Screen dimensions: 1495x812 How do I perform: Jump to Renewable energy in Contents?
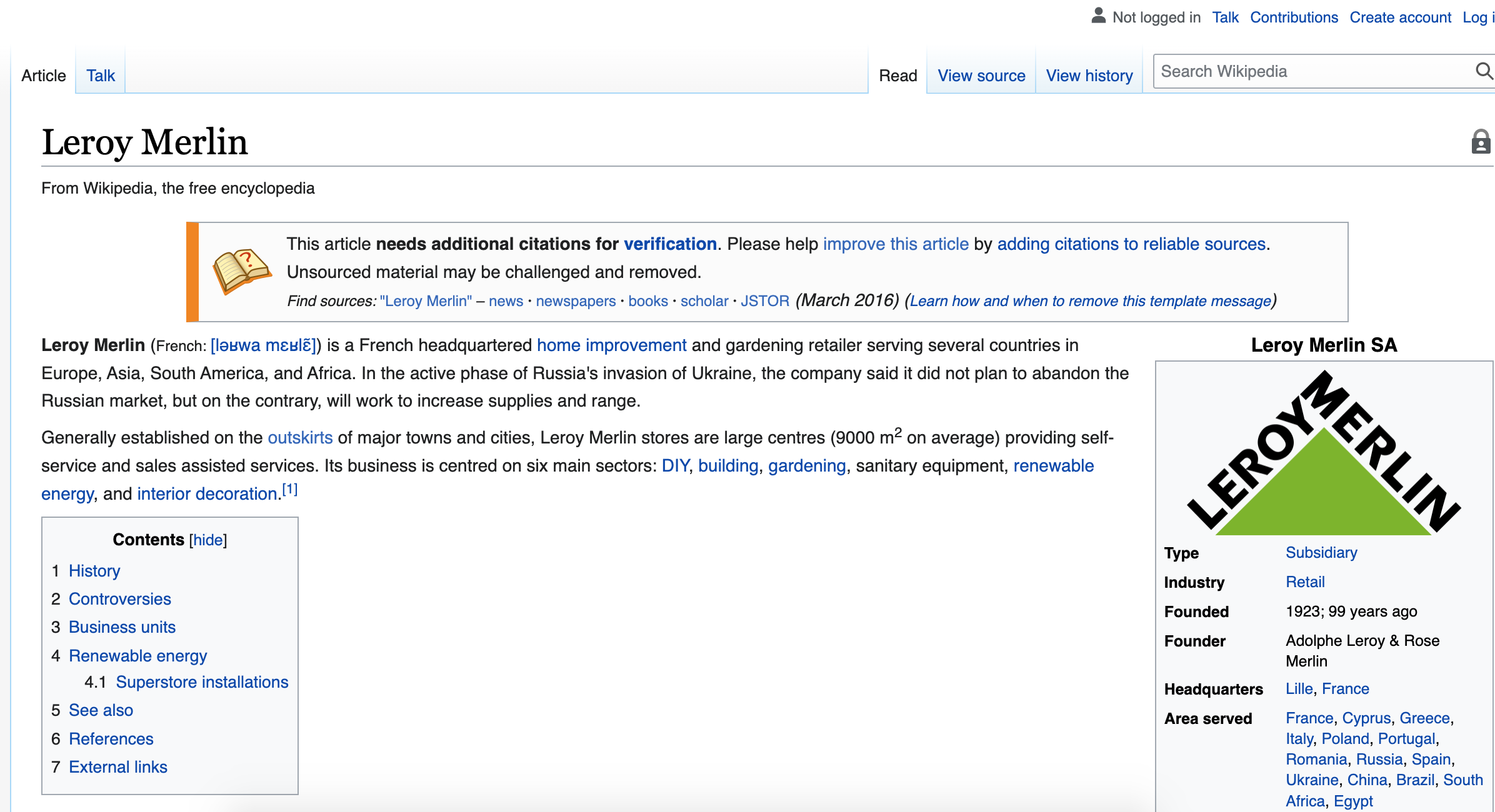pos(137,656)
